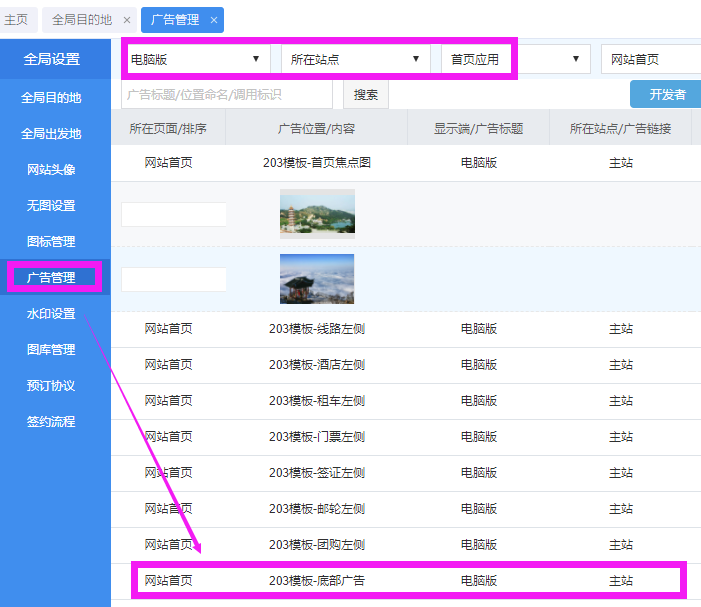
Task: Select the 203模板-首页焦点图 row
Action: pyautogui.click(x=317, y=162)
